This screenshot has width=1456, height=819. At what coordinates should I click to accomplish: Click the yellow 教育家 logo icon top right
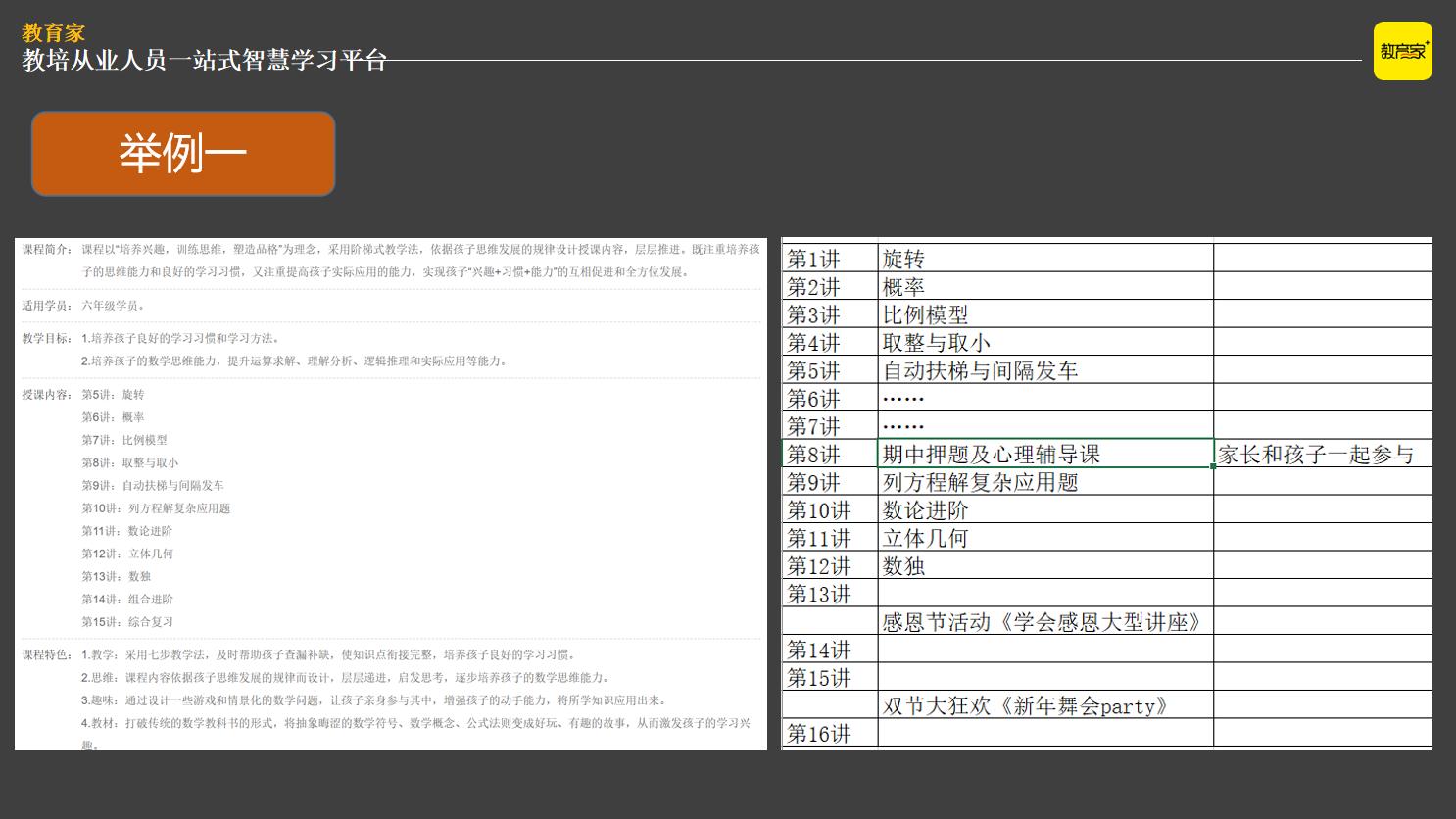1403,51
